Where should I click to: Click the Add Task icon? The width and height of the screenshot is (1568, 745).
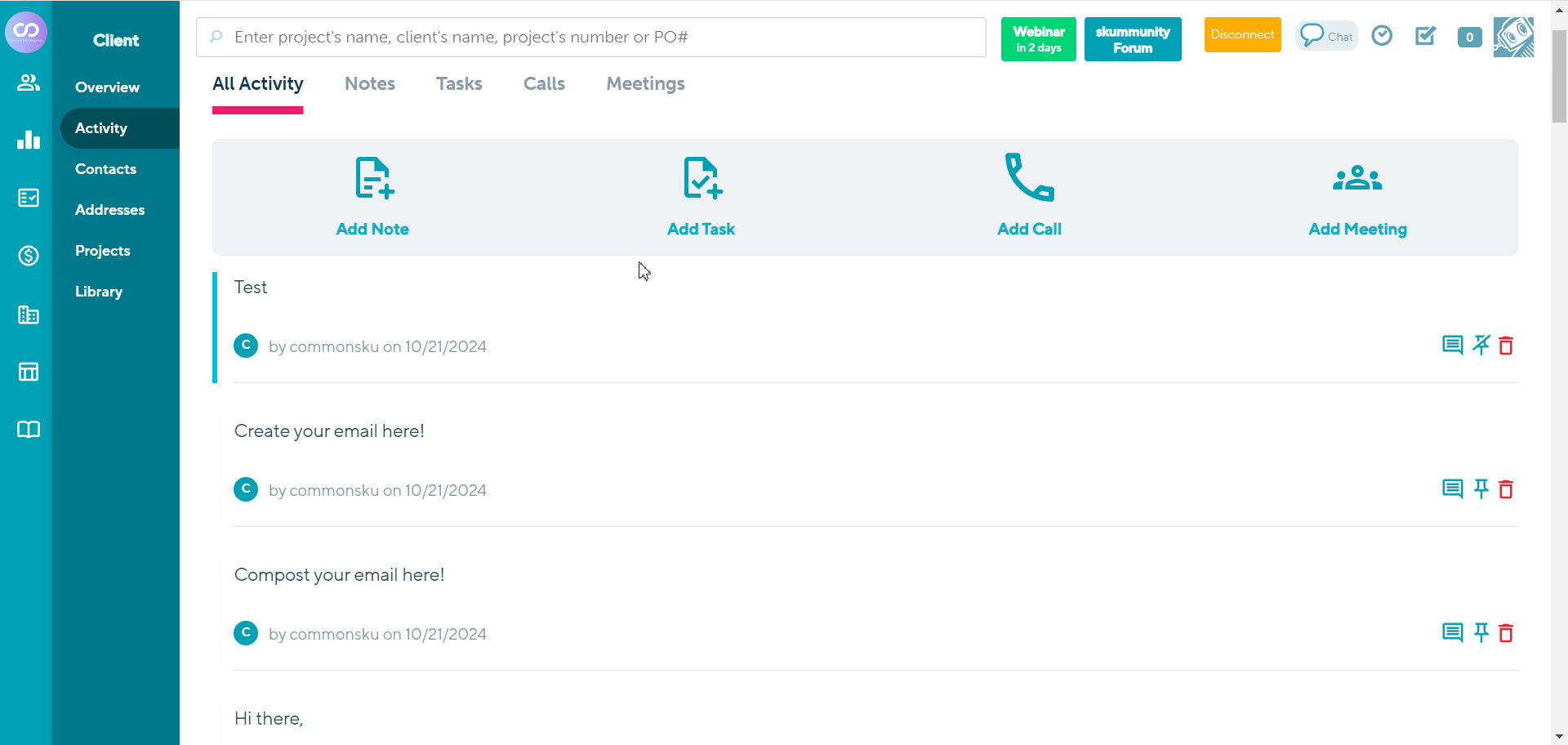pos(702,178)
